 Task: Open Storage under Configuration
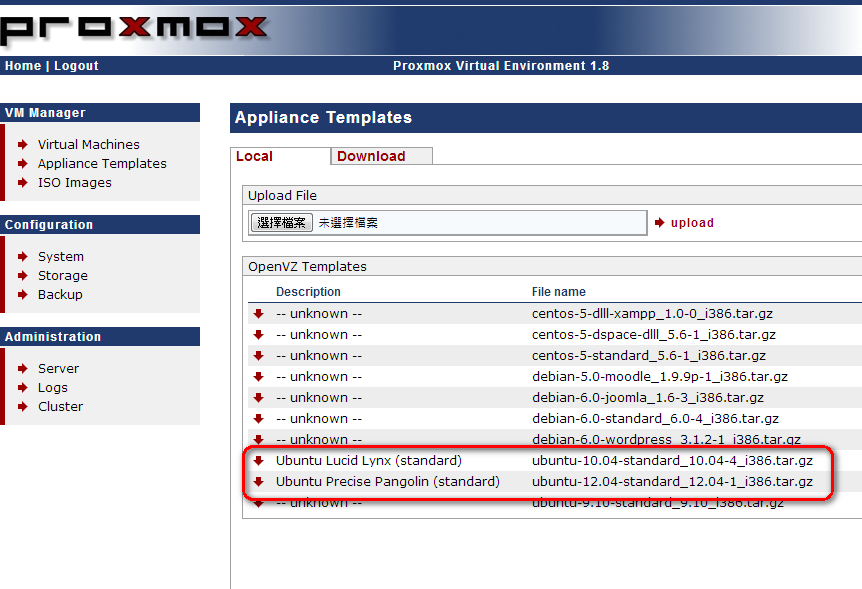(62, 276)
